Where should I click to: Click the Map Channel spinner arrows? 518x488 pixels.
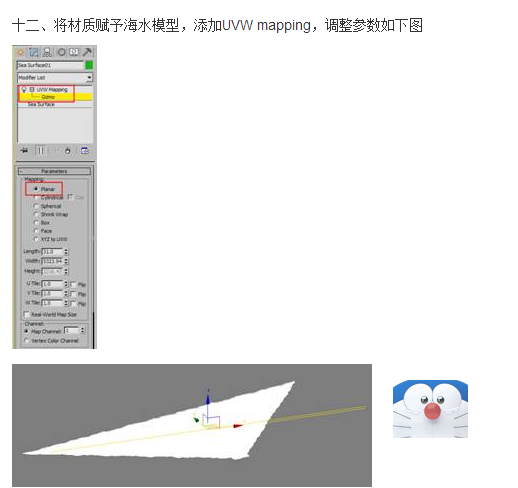click(82, 330)
